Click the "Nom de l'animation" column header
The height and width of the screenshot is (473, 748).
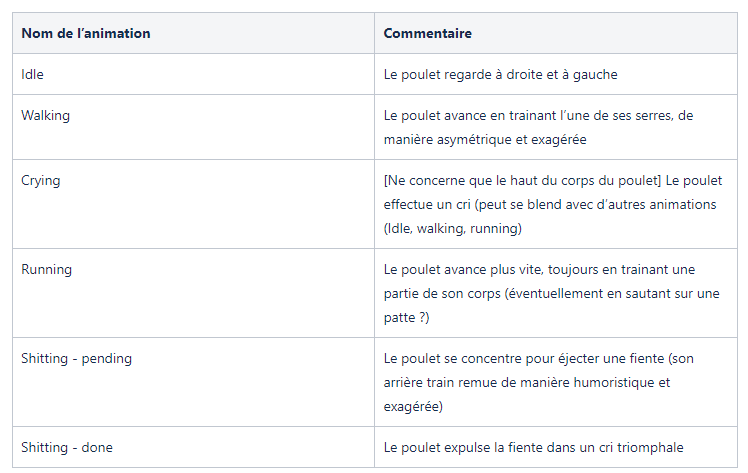(x=86, y=33)
